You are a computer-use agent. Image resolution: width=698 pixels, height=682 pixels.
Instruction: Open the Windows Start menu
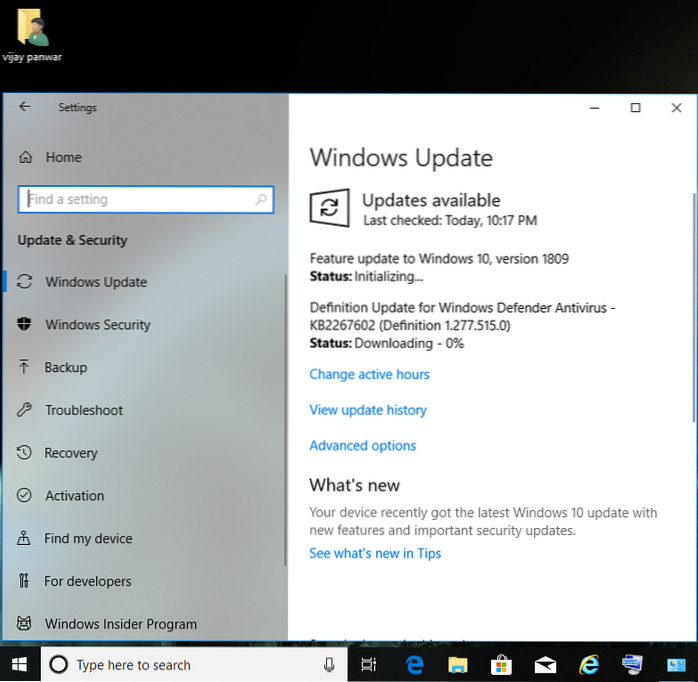[19, 664]
